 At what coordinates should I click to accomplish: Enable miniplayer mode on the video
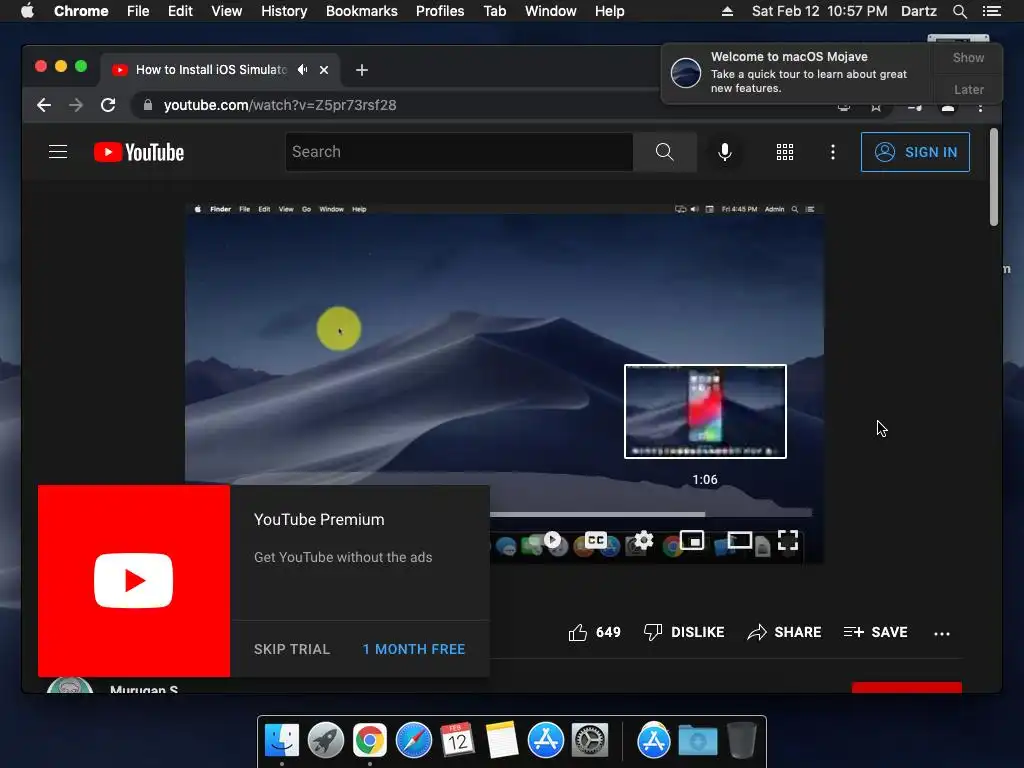(x=692, y=540)
